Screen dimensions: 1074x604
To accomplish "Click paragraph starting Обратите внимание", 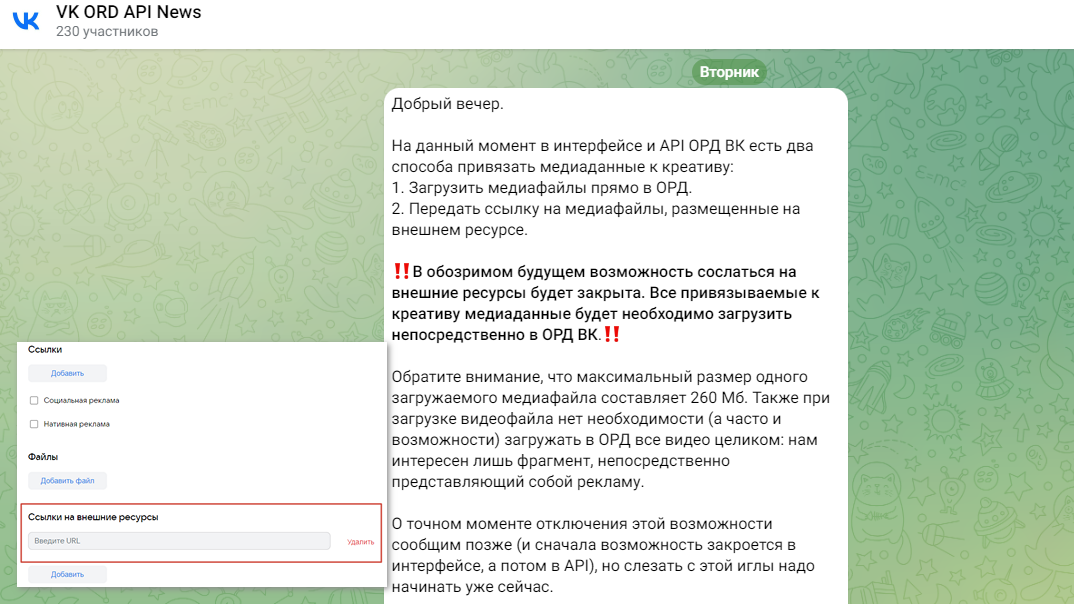I will tap(610, 429).
